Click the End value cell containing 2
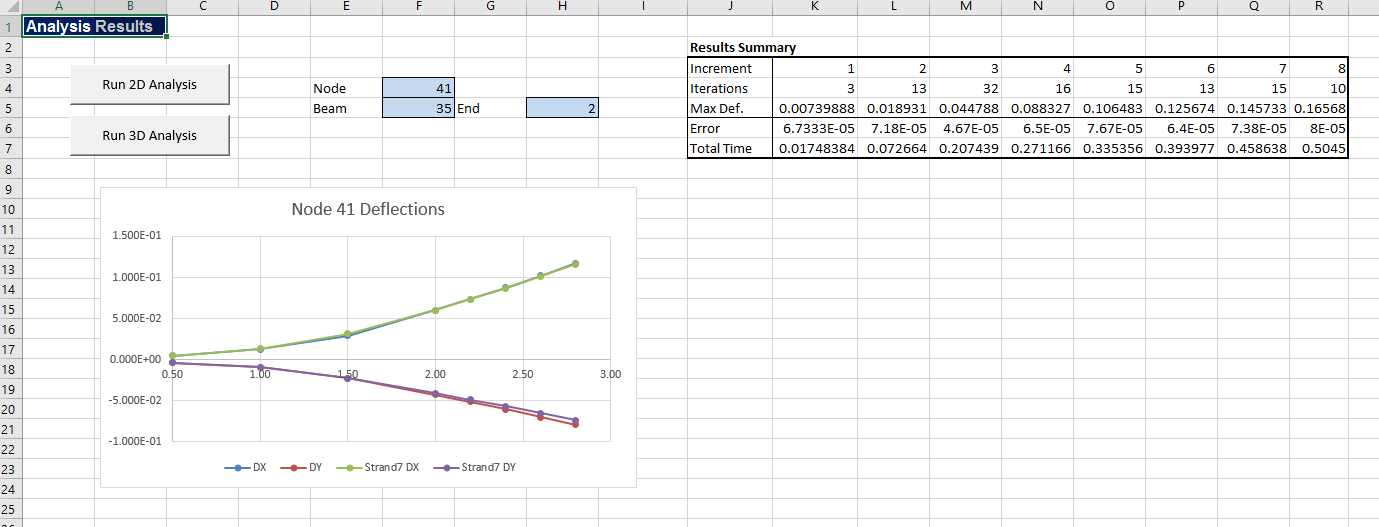 click(x=562, y=108)
